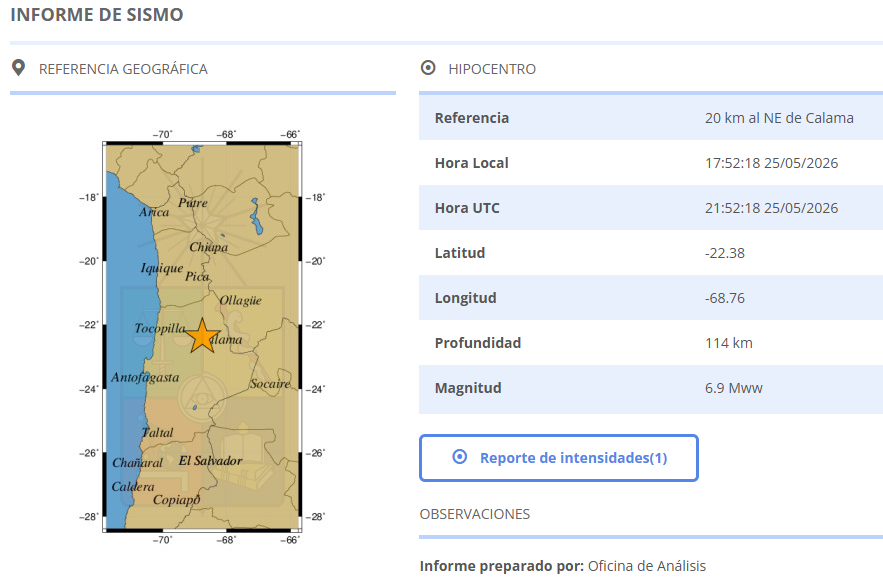Click the orange epicenter star on the map
The height and width of the screenshot is (579, 883).
point(202,336)
